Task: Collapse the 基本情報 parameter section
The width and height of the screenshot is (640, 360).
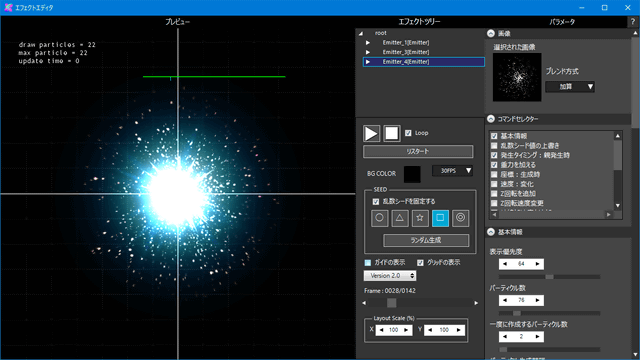Action: 491,232
